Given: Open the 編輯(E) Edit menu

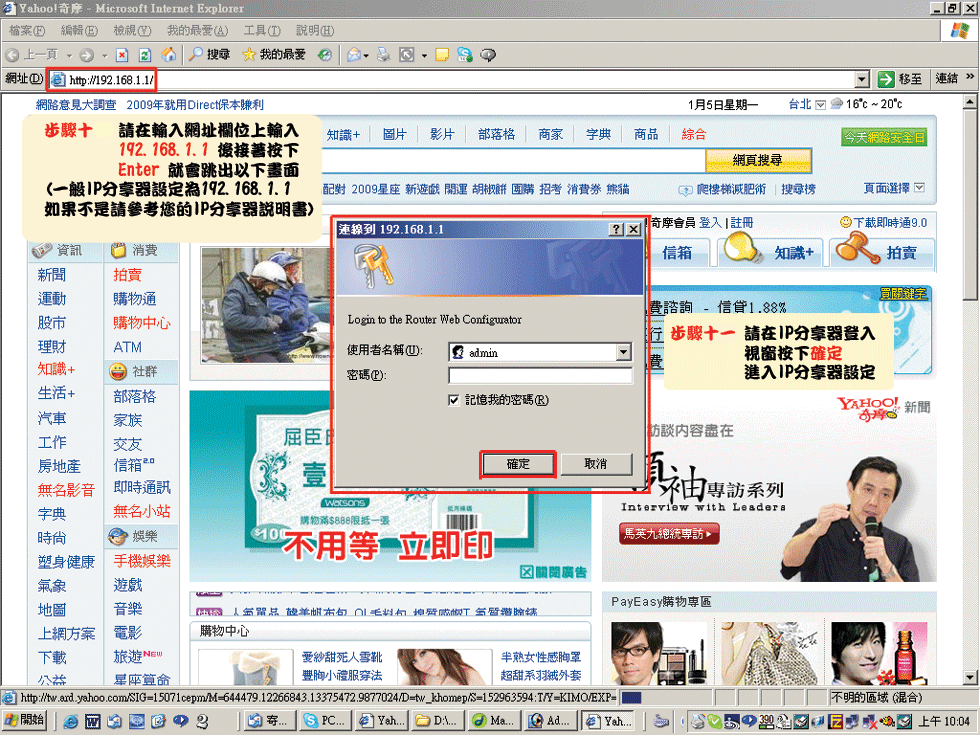Looking at the screenshot, I should coord(79,30).
